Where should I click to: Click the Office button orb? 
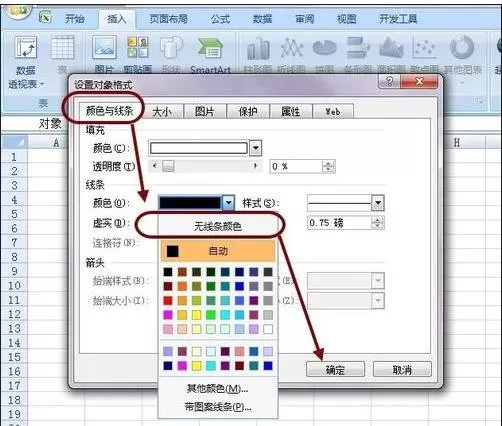pyautogui.click(x=17, y=12)
